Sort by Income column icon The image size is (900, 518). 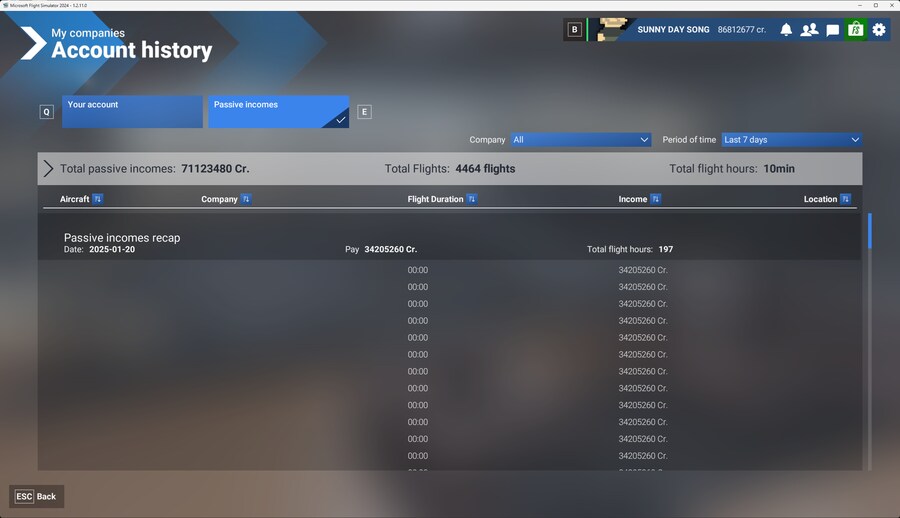[655, 199]
